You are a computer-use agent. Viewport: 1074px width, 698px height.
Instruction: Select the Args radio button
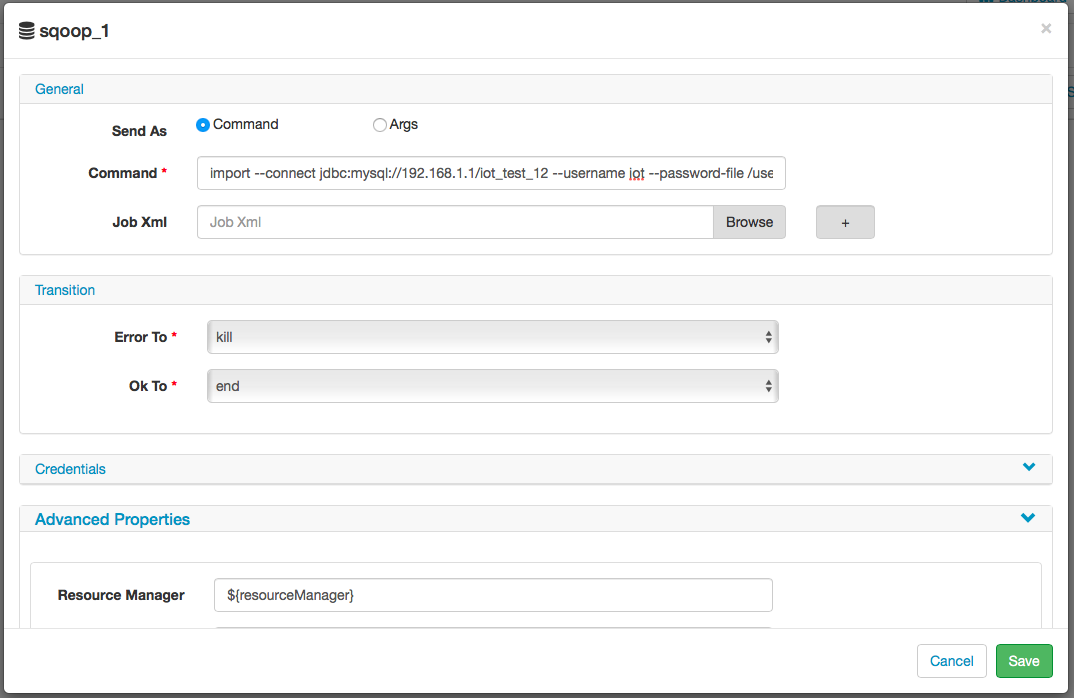coord(379,125)
